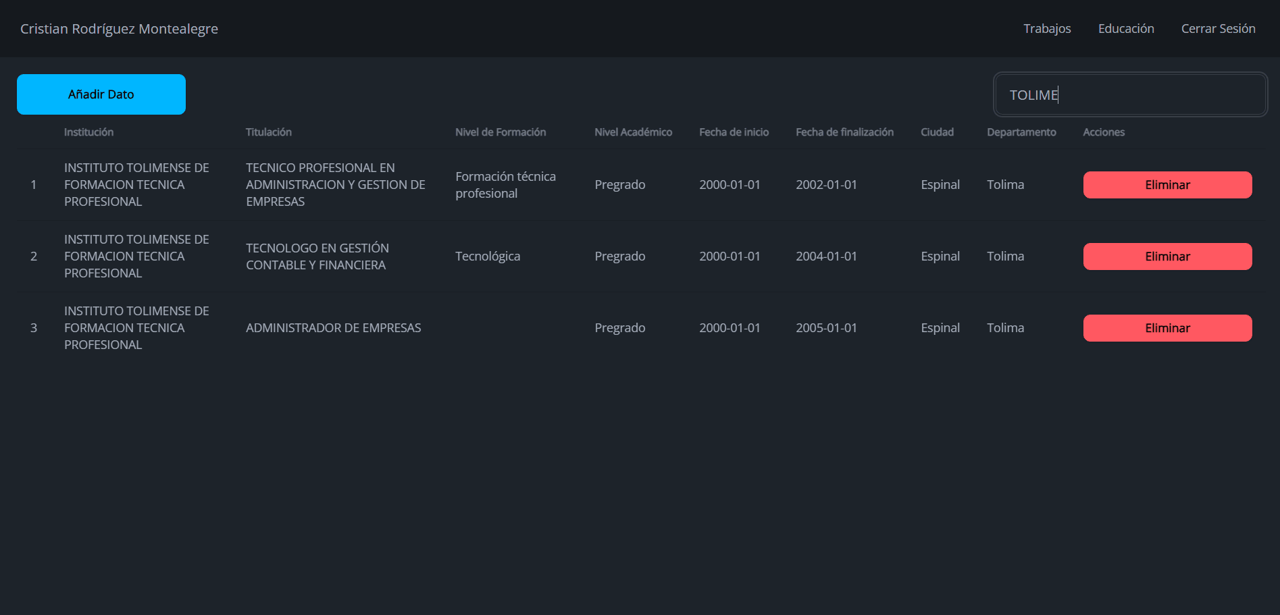Viewport: 1280px width, 615px height.
Task: Log out via Cerrar Sesión
Action: tap(1218, 28)
